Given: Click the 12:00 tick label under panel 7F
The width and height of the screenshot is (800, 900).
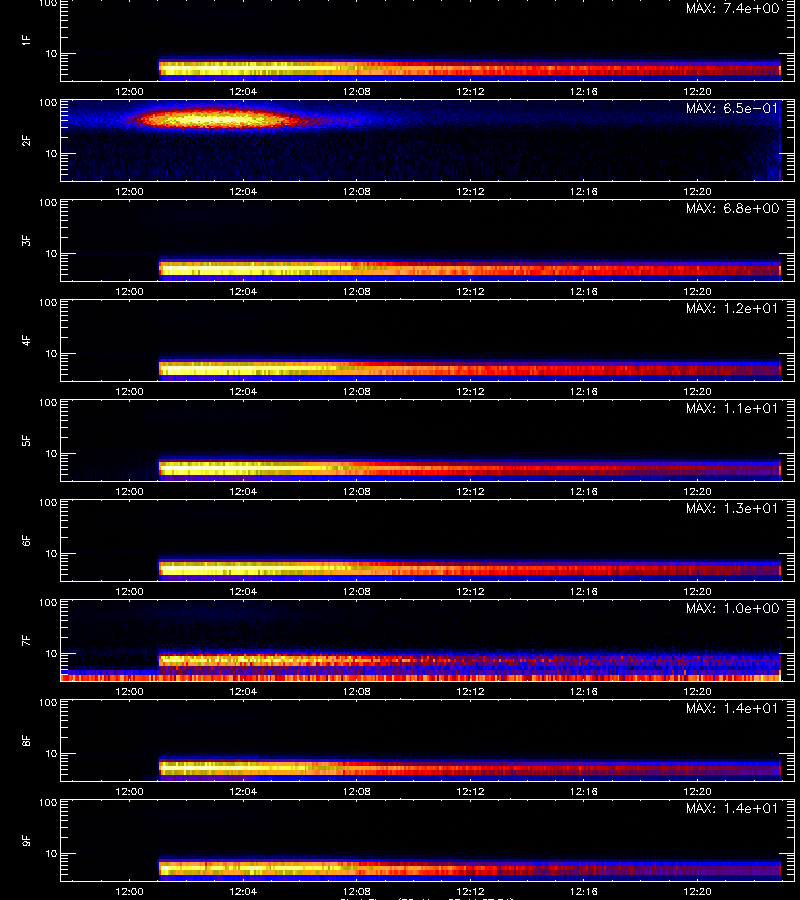Looking at the screenshot, I should point(129,692).
